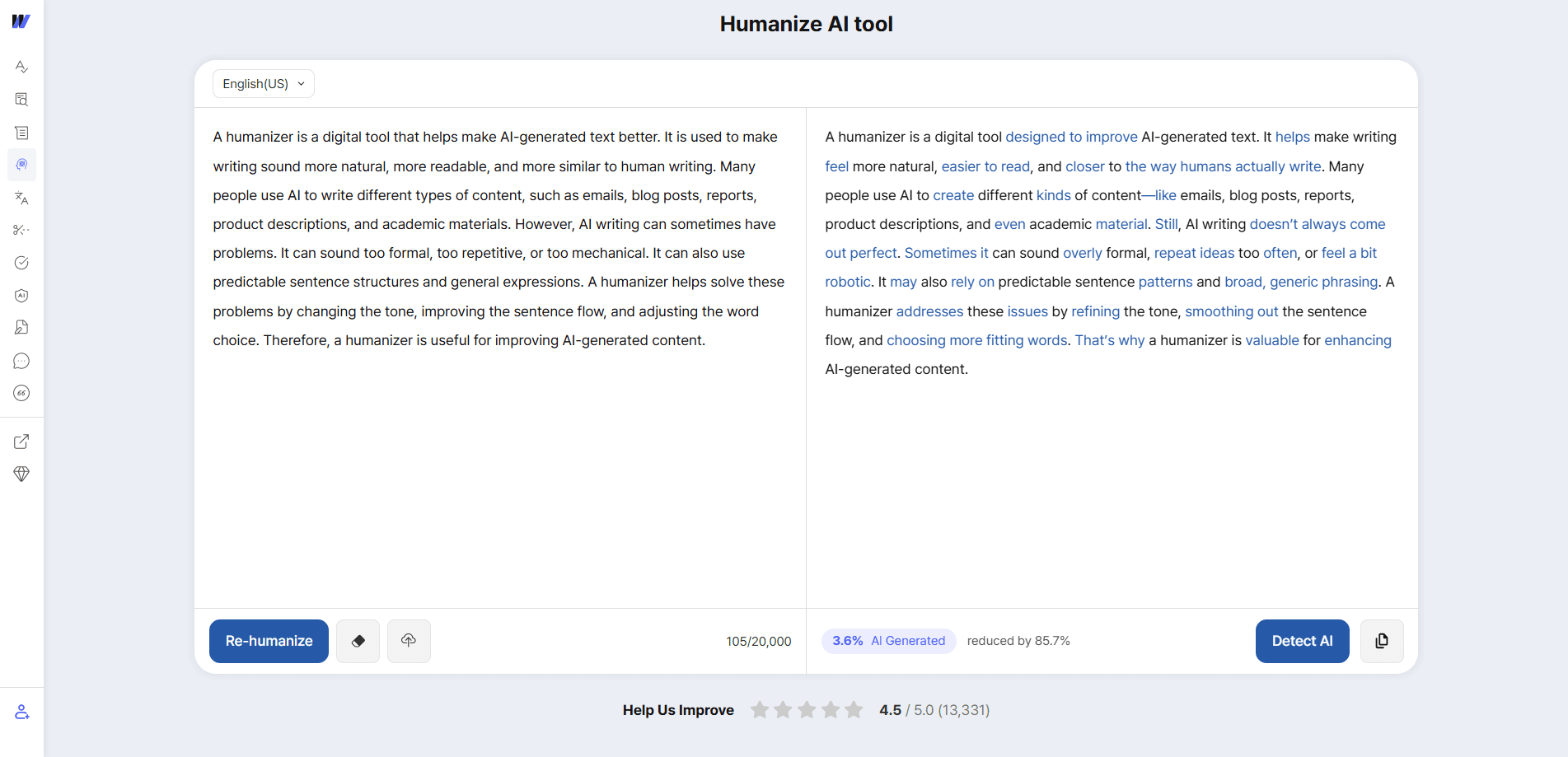The image size is (1568, 757).
Task: Click the highlighted word "addresses"
Action: pyautogui.click(x=929, y=311)
